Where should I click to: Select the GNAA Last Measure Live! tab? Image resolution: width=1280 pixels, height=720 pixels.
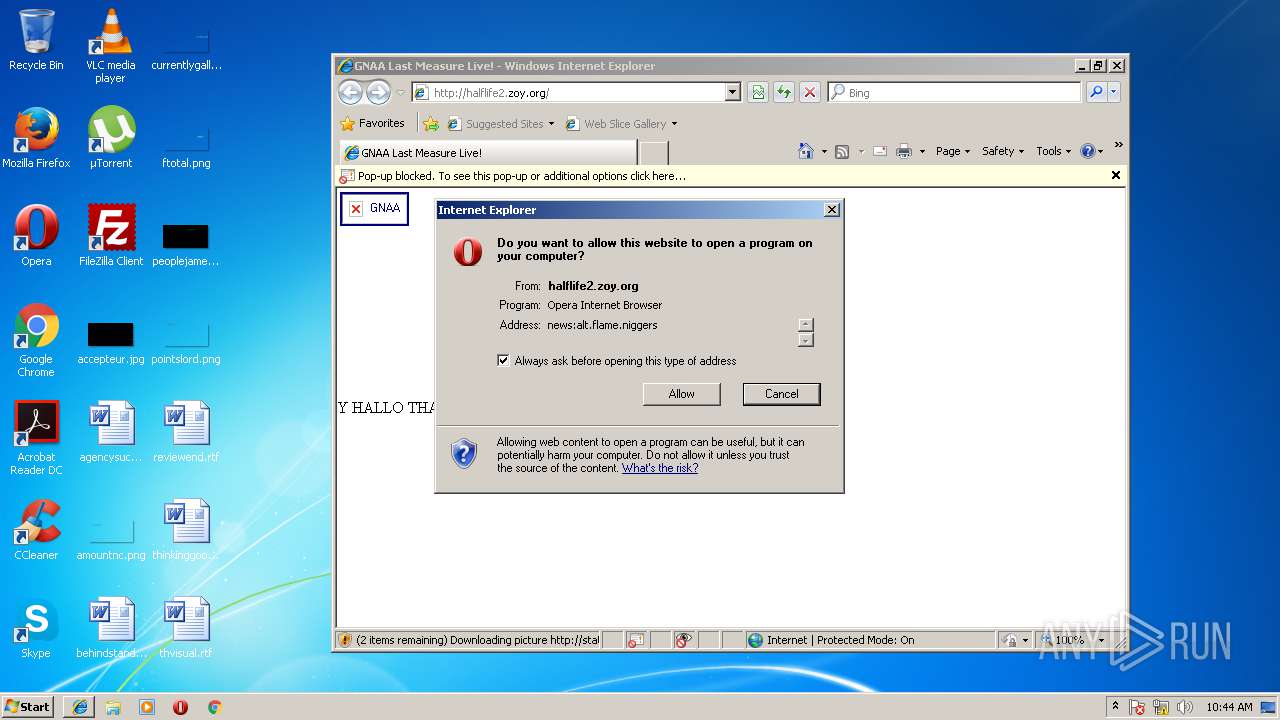tap(488, 153)
